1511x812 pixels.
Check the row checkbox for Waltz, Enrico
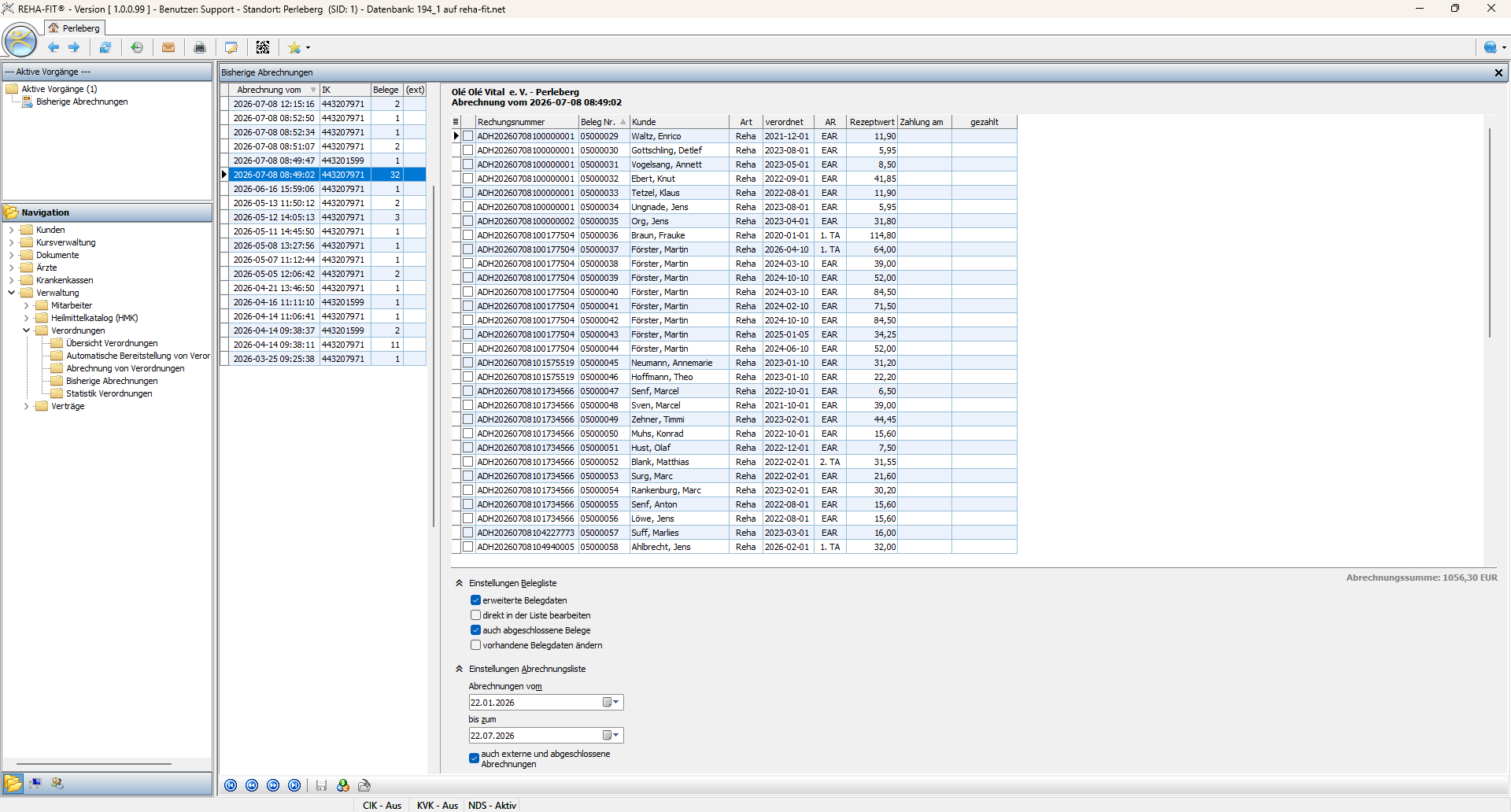point(468,136)
